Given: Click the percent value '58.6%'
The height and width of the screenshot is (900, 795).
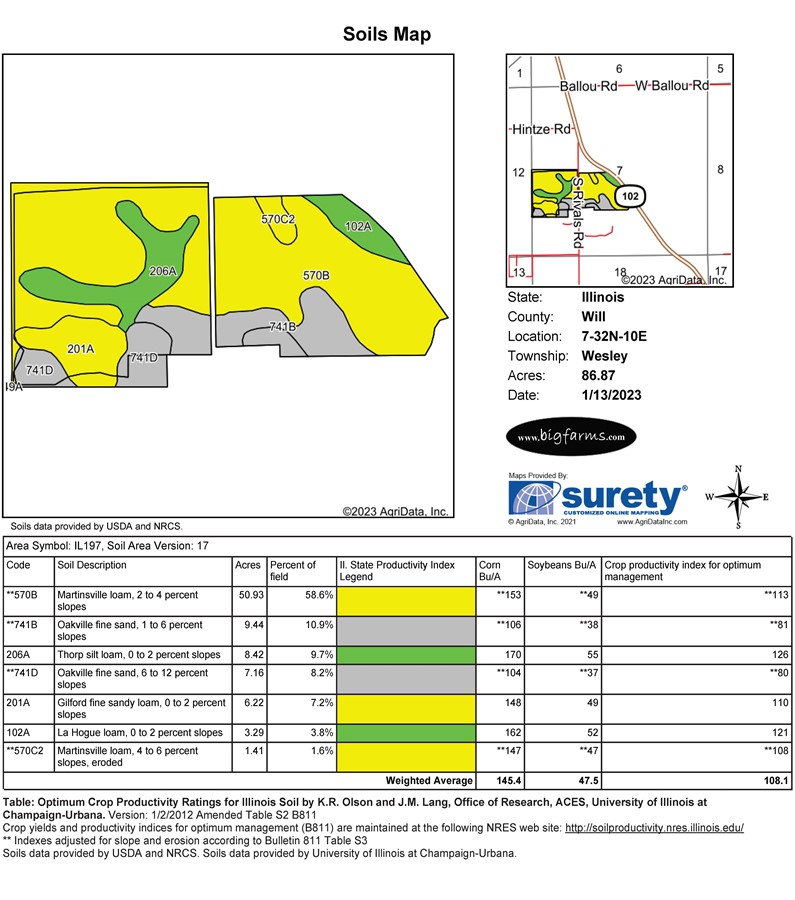Looking at the screenshot, I should tap(319, 595).
